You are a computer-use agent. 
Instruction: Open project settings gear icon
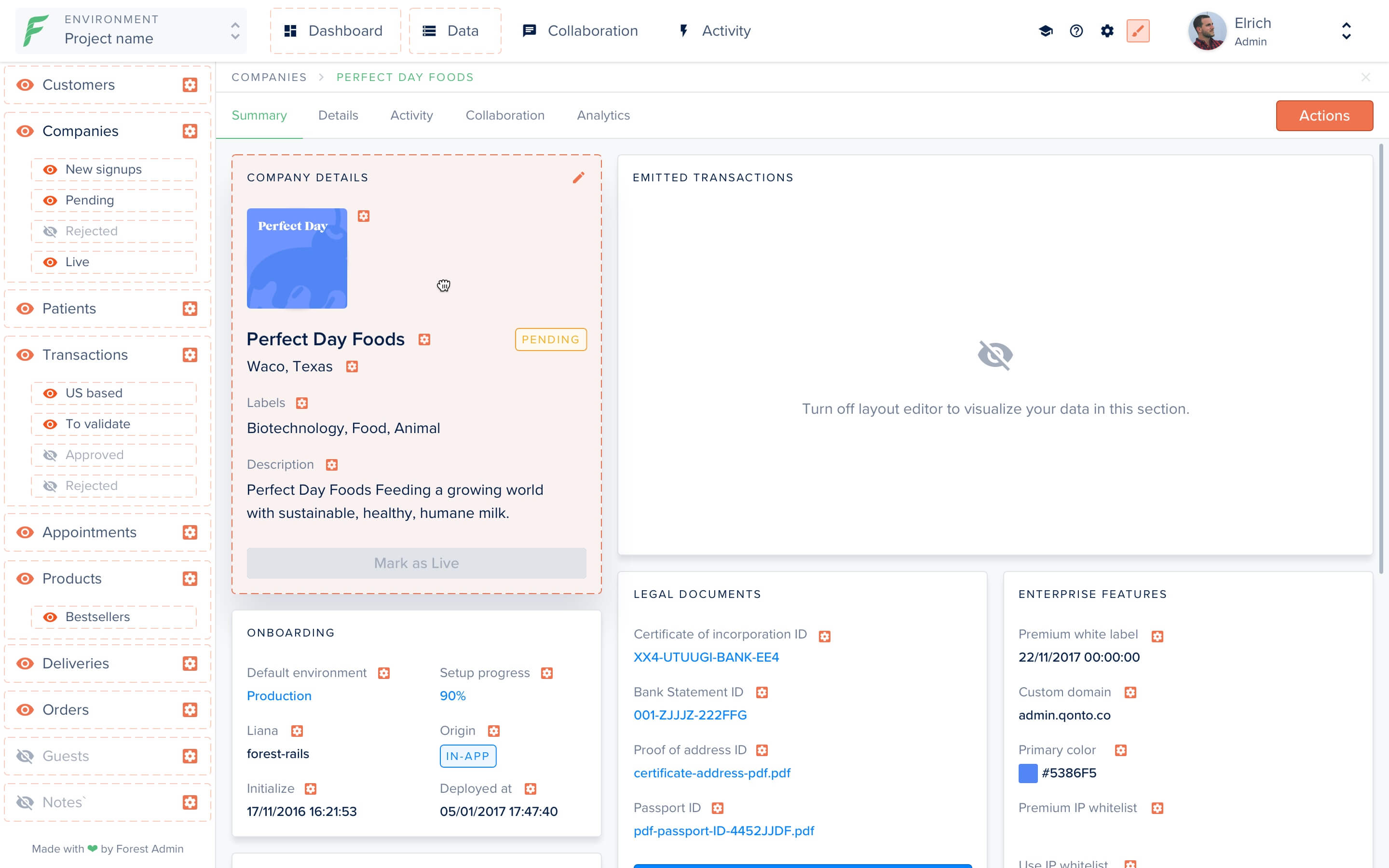(1106, 31)
